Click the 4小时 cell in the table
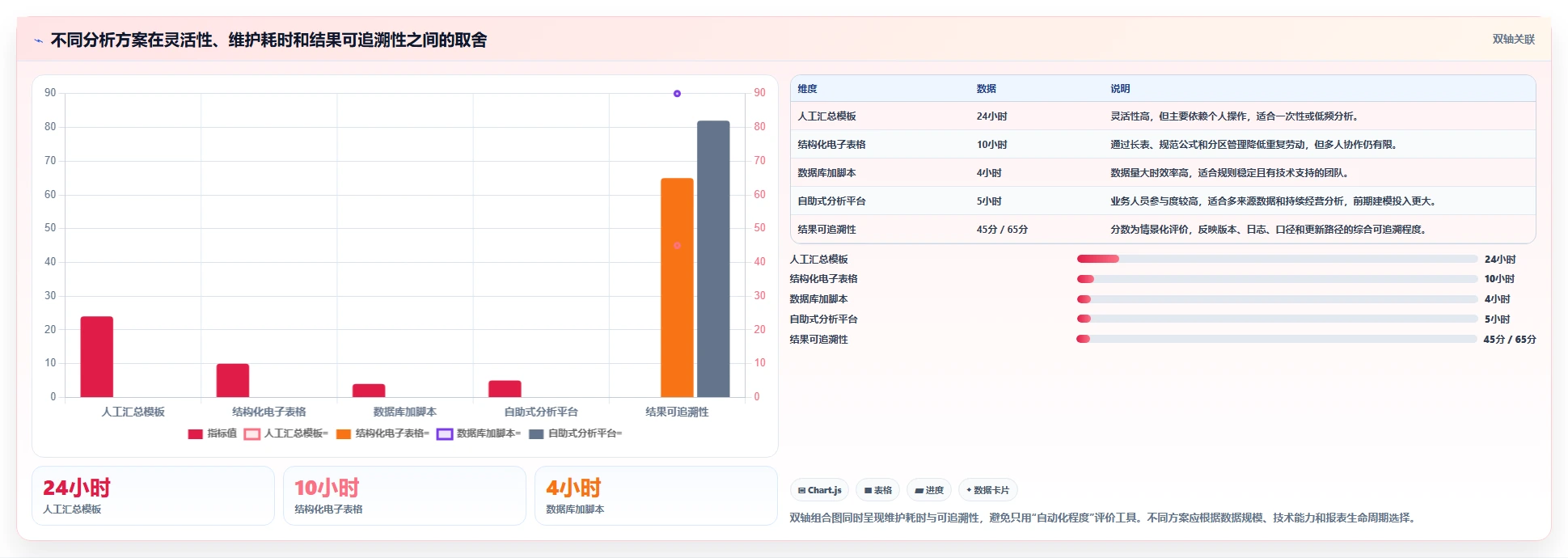The height and width of the screenshot is (558, 1568). [989, 173]
